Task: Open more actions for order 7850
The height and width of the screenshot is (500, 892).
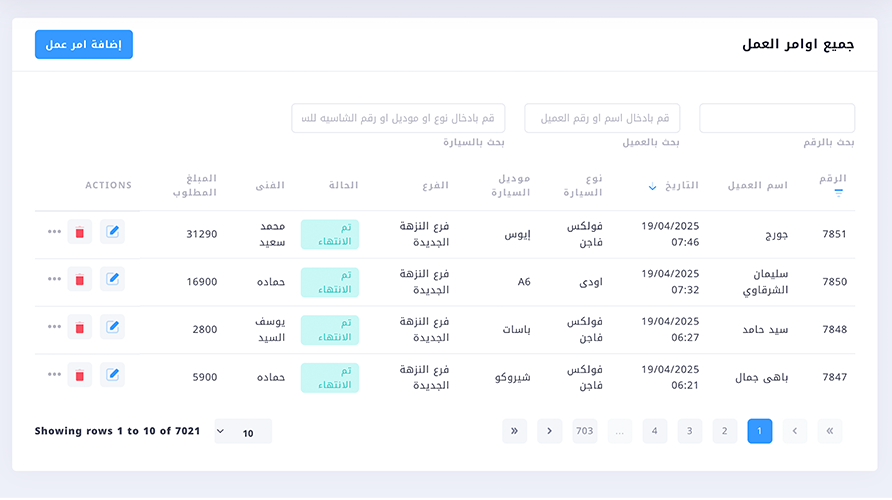Action: 54,280
